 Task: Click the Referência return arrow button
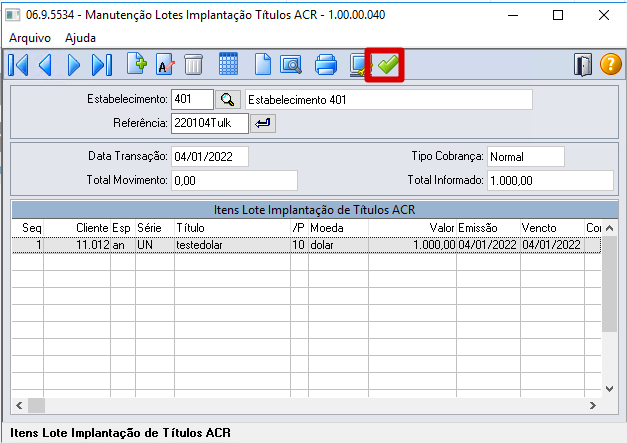263,123
